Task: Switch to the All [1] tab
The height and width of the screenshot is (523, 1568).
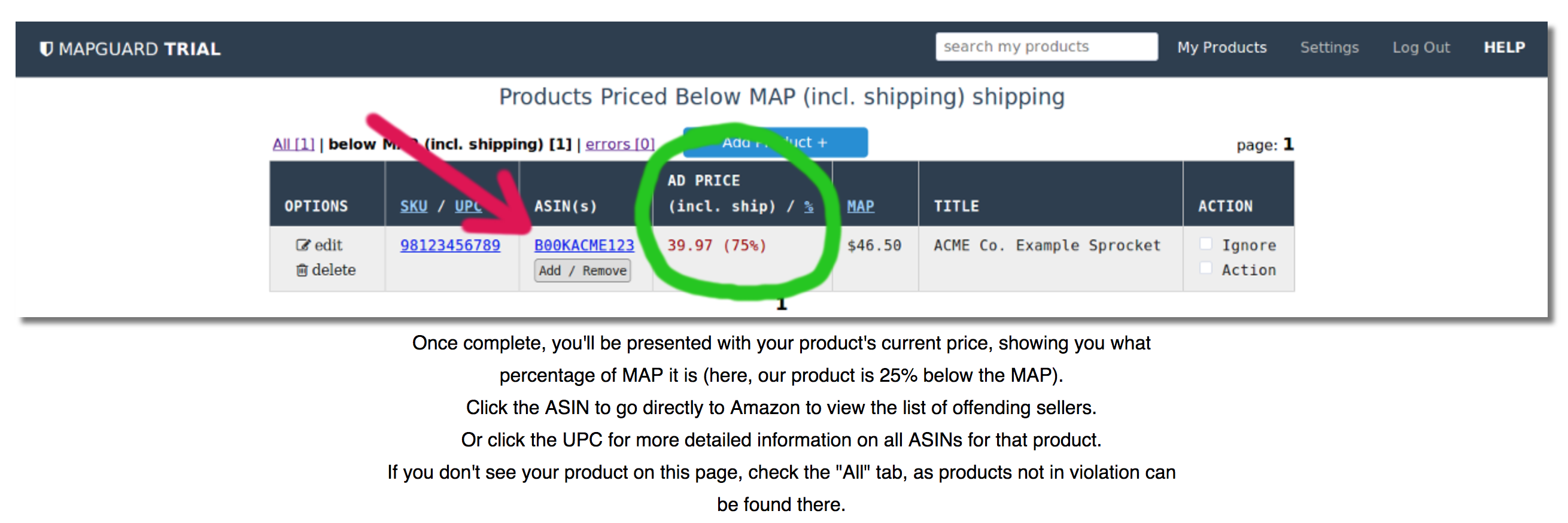Action: [293, 144]
